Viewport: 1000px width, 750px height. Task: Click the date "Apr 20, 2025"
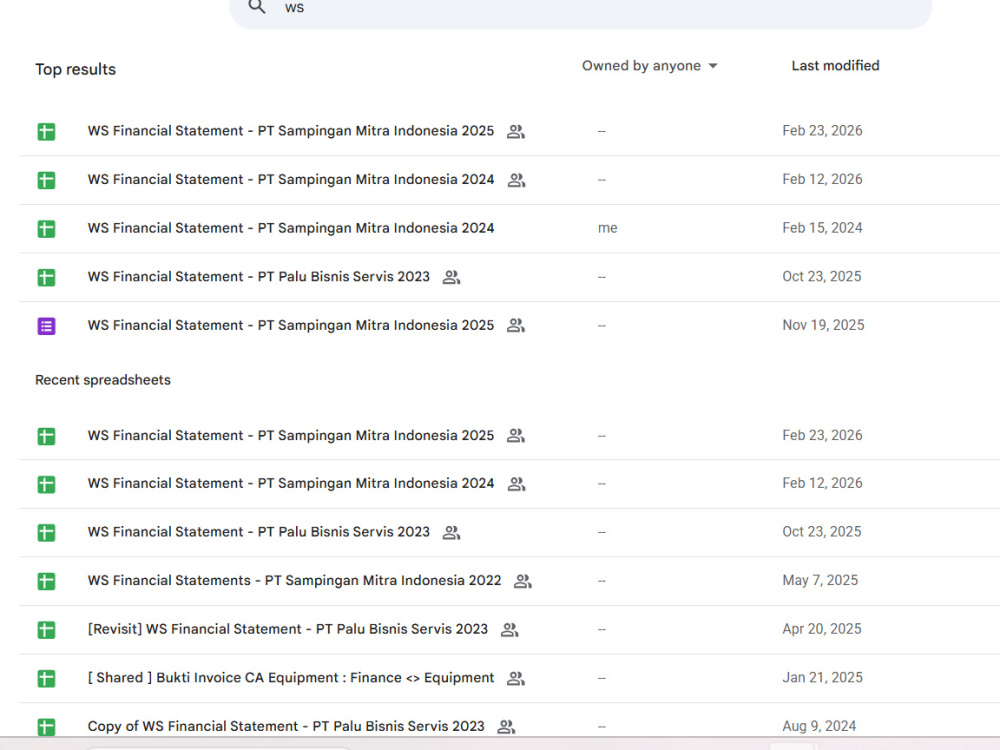click(x=821, y=628)
